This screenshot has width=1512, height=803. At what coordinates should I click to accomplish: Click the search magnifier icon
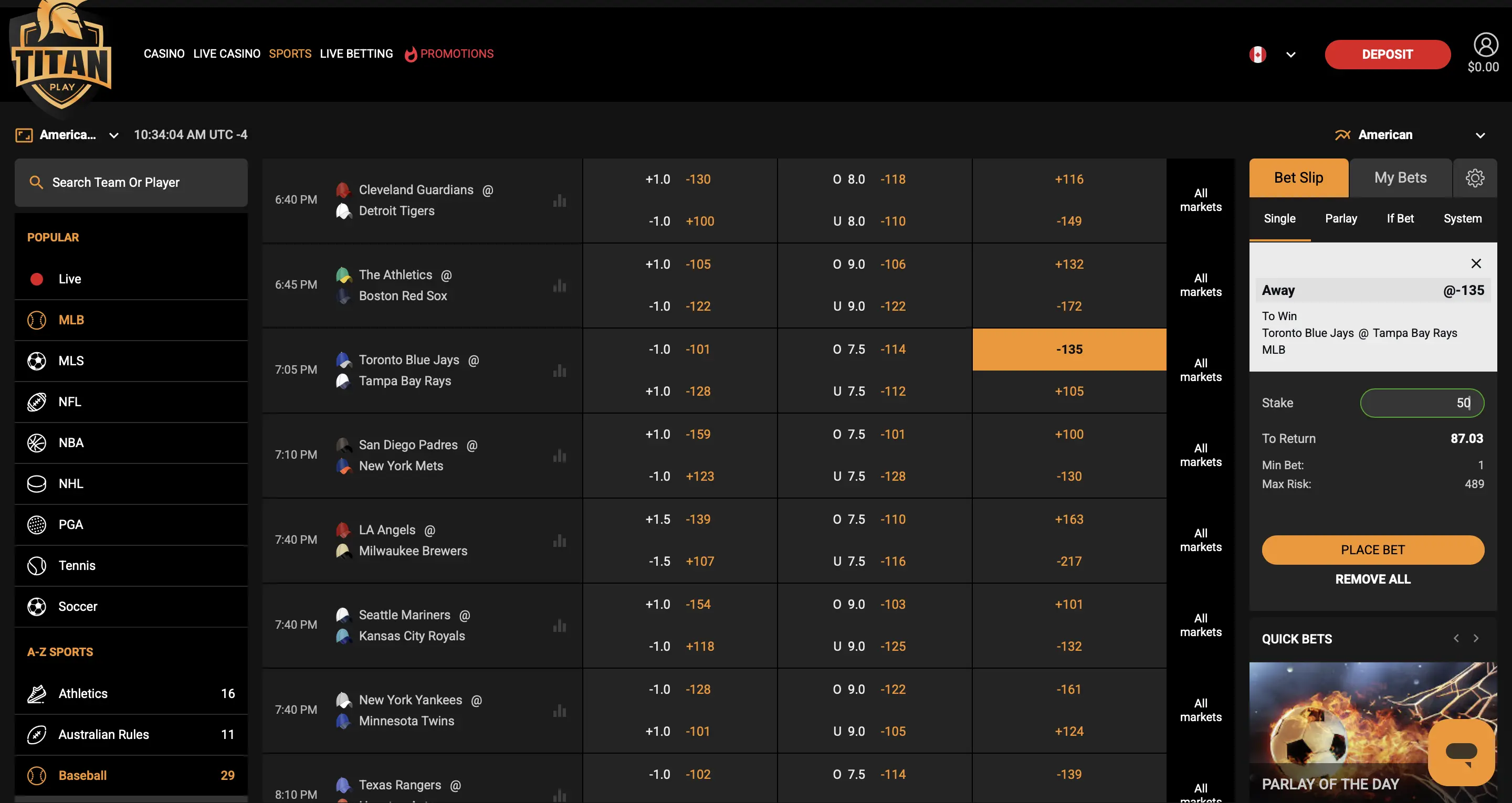click(36, 183)
